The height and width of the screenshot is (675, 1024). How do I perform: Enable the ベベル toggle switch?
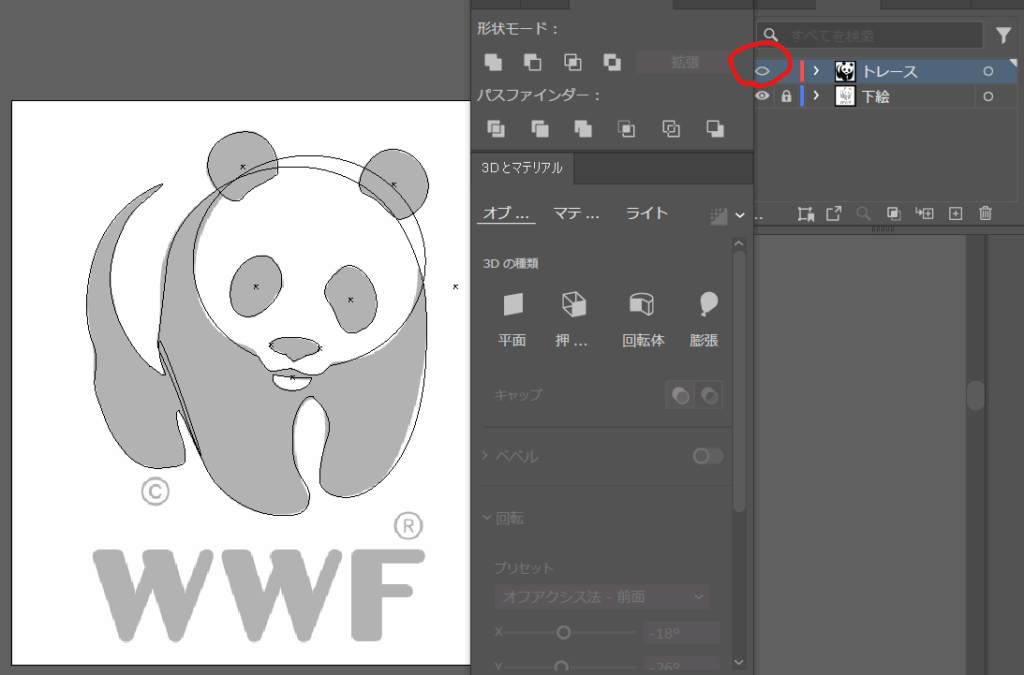(708, 456)
